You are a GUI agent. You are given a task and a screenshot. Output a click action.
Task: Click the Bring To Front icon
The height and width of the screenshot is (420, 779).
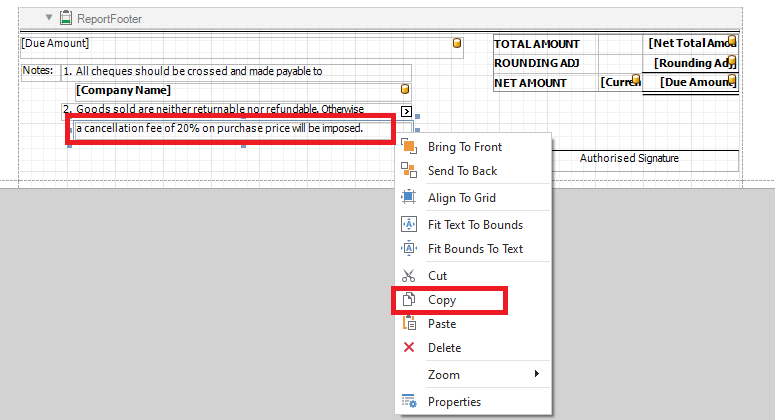[x=409, y=146]
